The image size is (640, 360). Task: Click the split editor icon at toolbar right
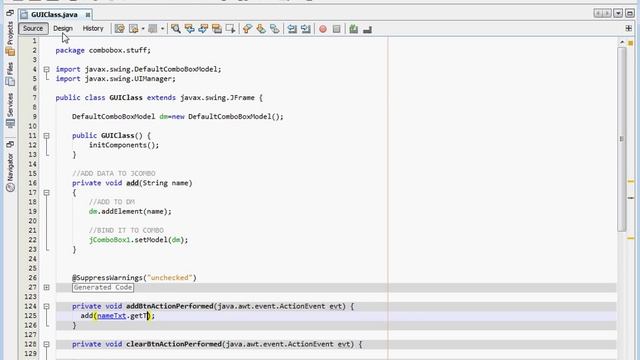coord(629,28)
